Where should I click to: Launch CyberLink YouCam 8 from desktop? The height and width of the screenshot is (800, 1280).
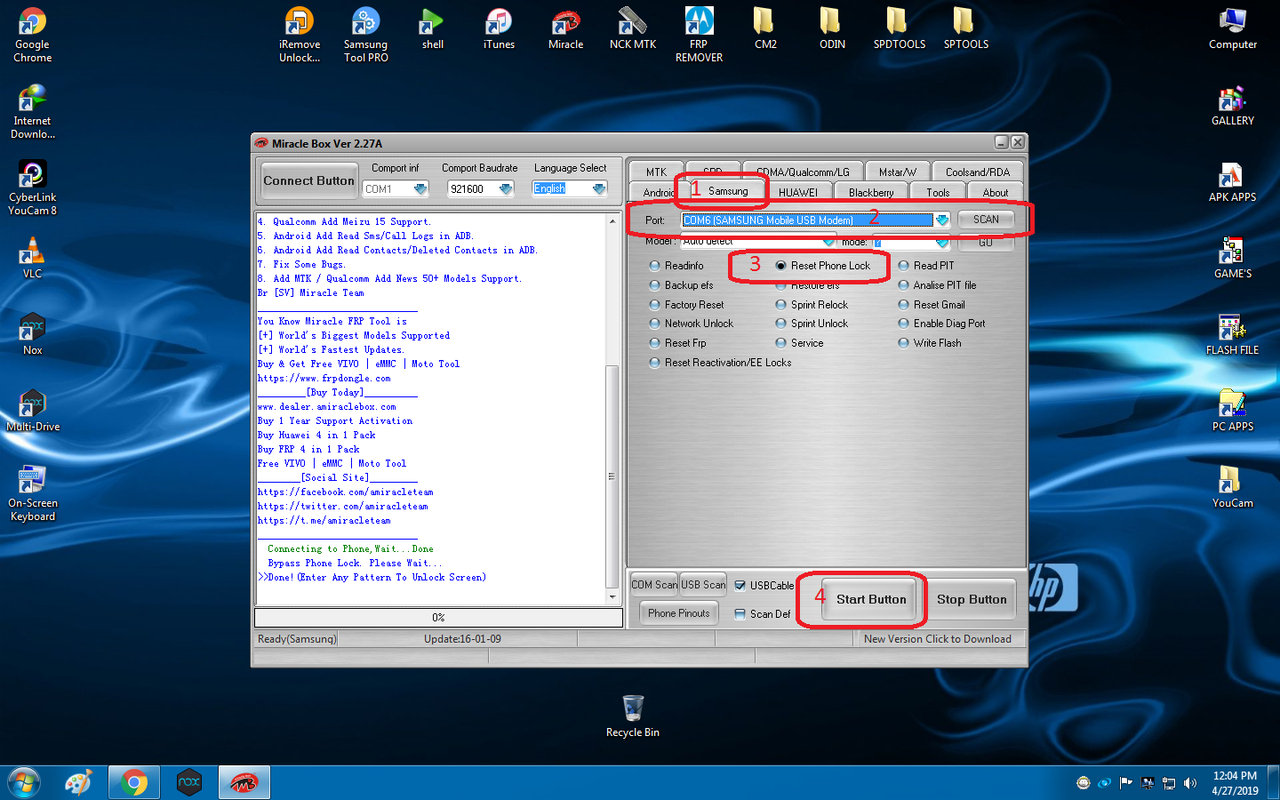pos(32,188)
